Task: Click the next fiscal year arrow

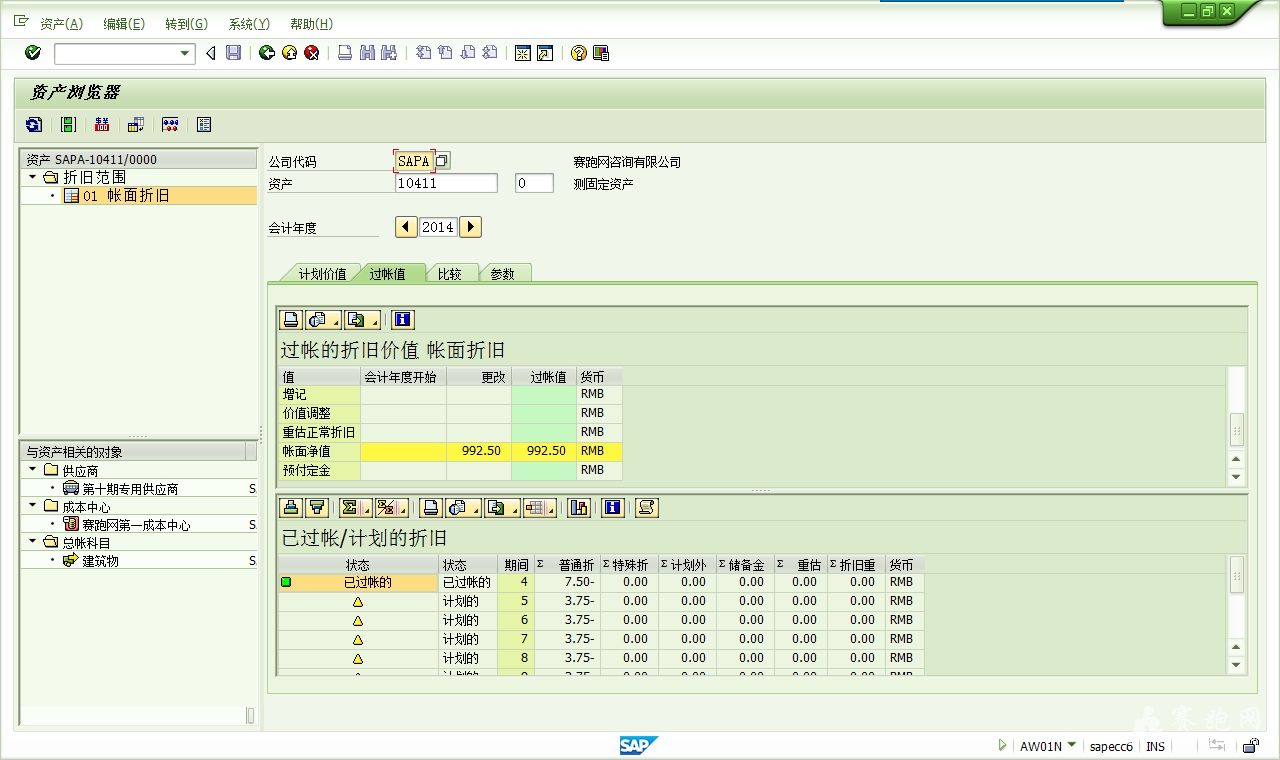Action: [471, 227]
